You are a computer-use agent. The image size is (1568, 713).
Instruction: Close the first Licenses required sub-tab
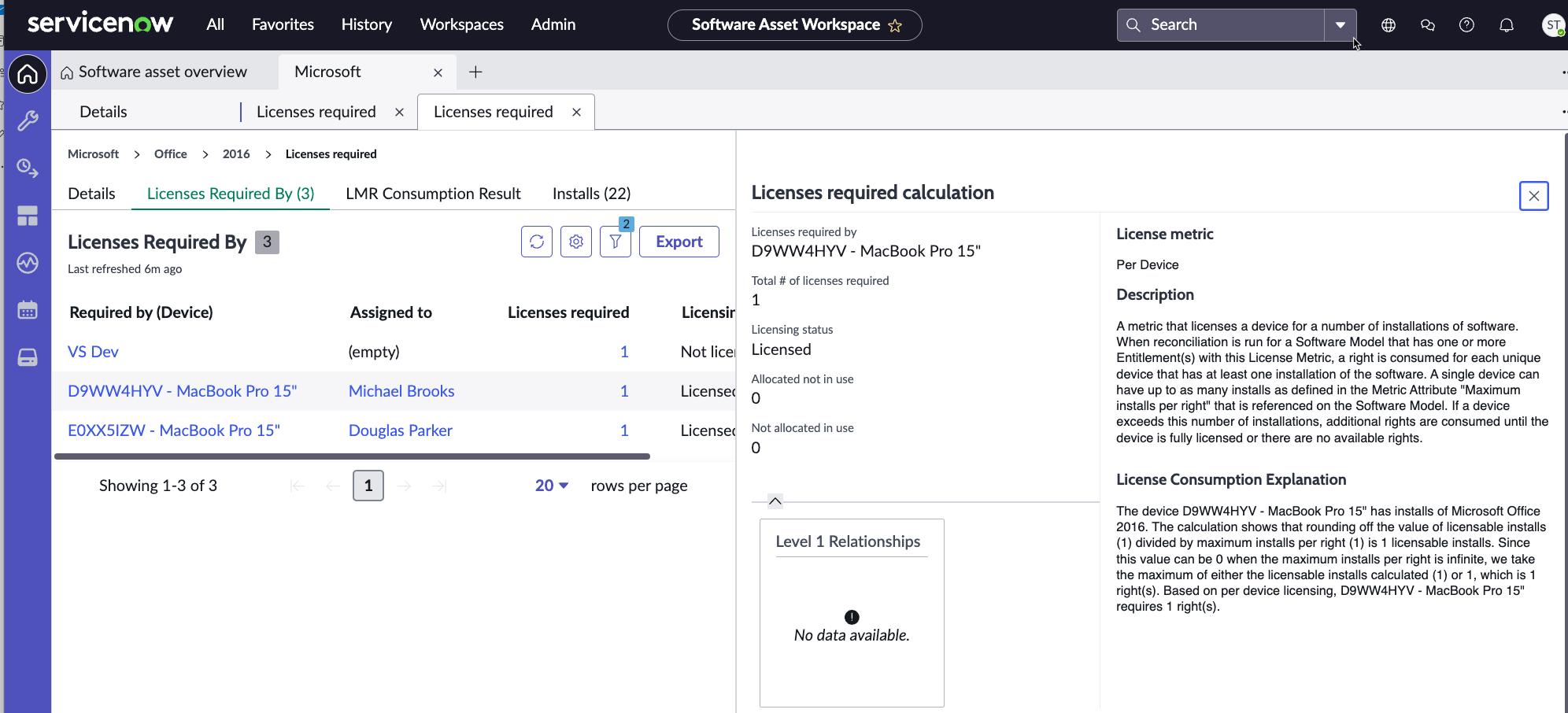[400, 112]
